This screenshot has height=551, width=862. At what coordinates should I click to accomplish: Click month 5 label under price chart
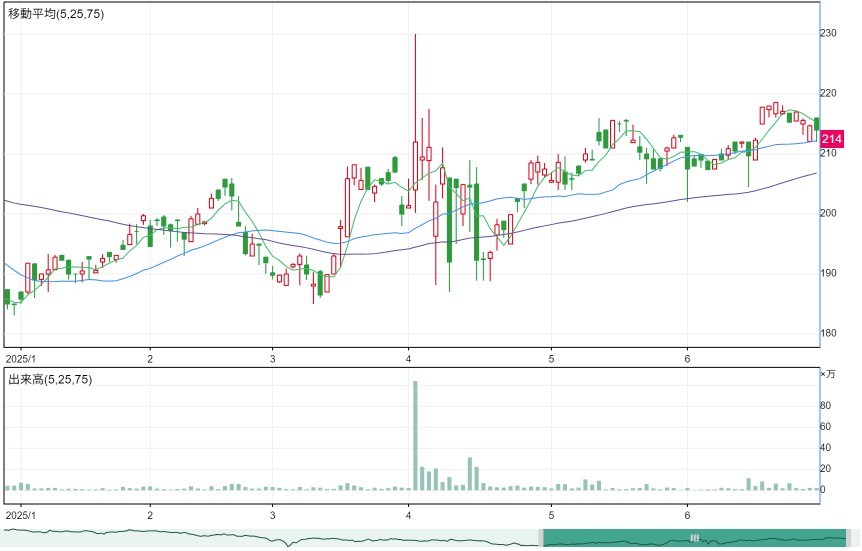[551, 359]
